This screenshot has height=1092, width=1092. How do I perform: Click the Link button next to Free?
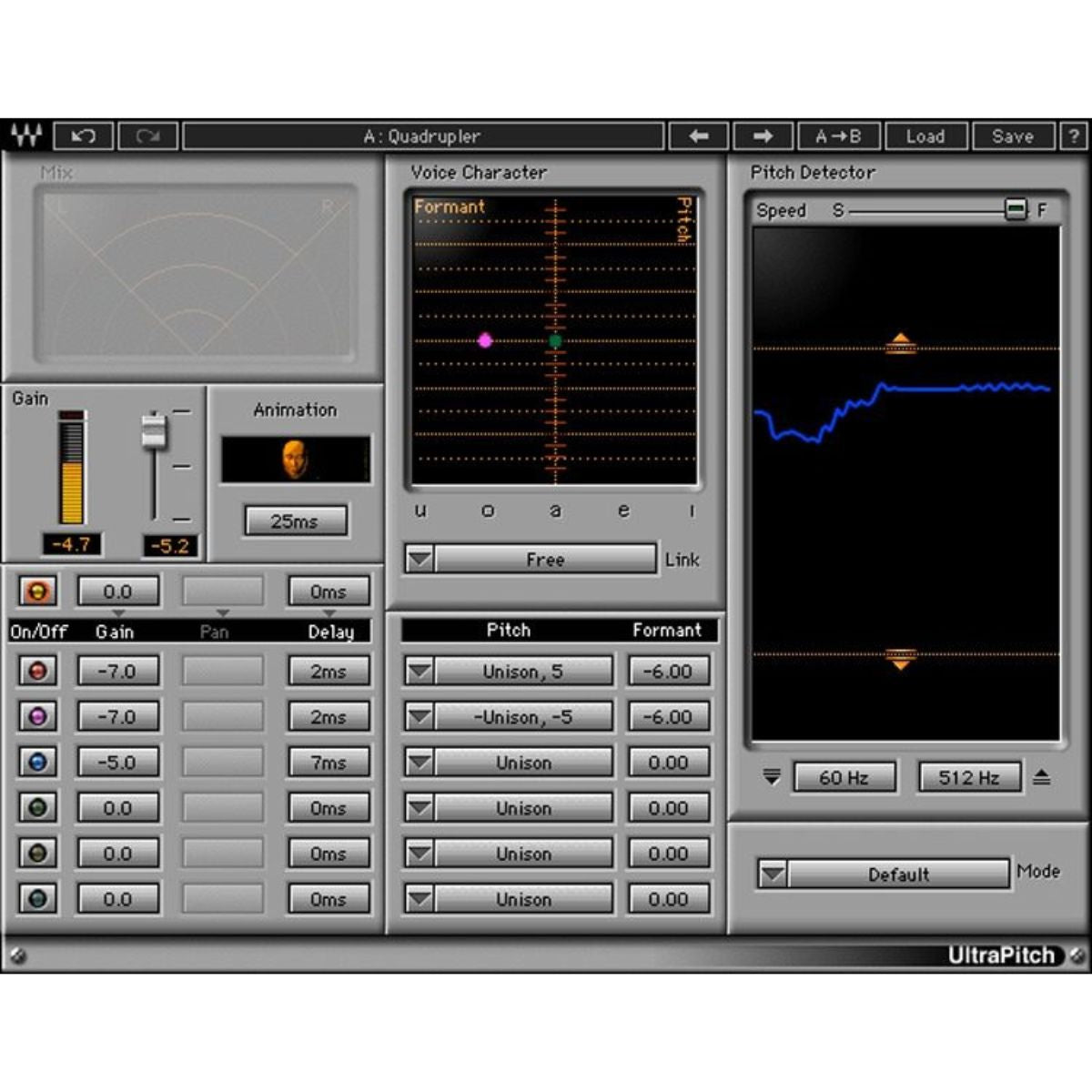coord(682,559)
